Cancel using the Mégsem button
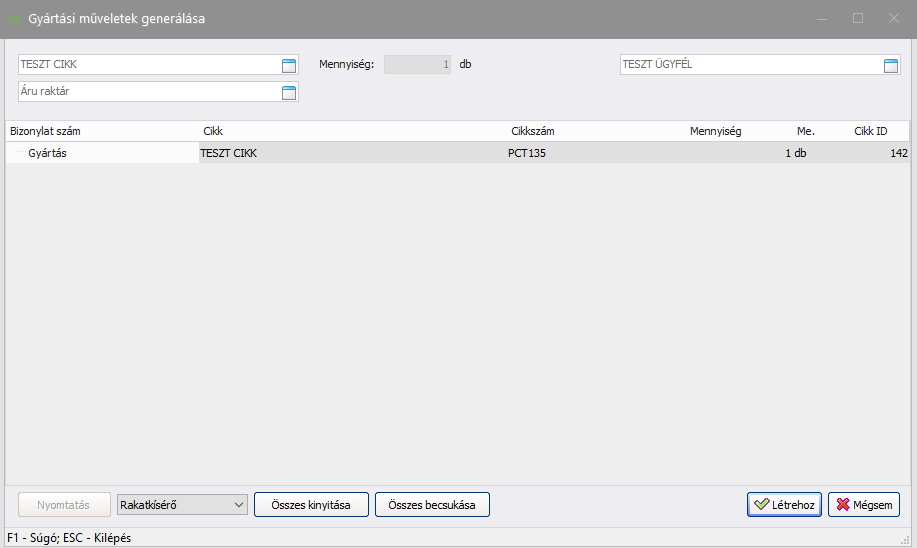This screenshot has height=548, width=917. [863, 505]
